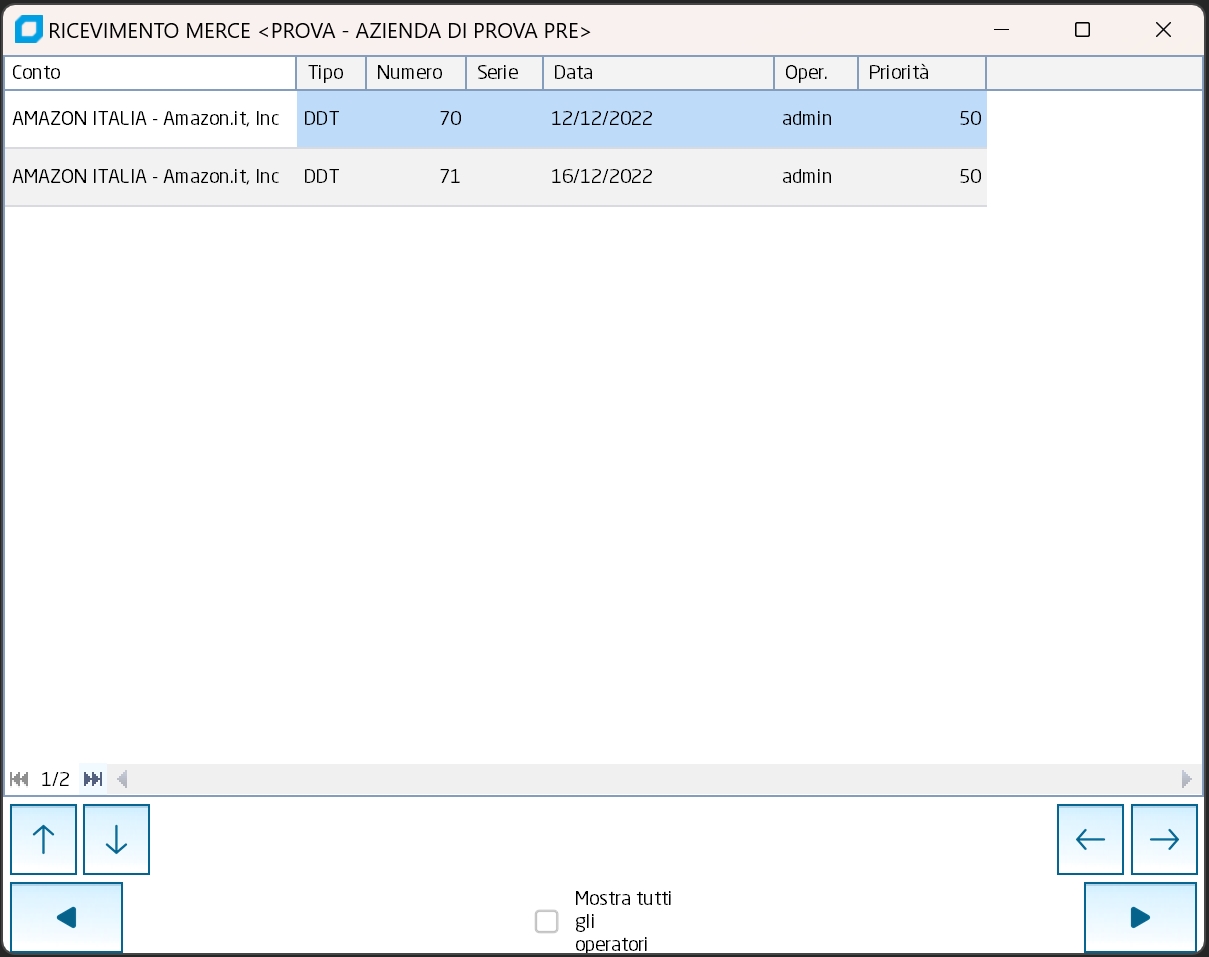Click DDT cell in row 70

click(x=331, y=119)
